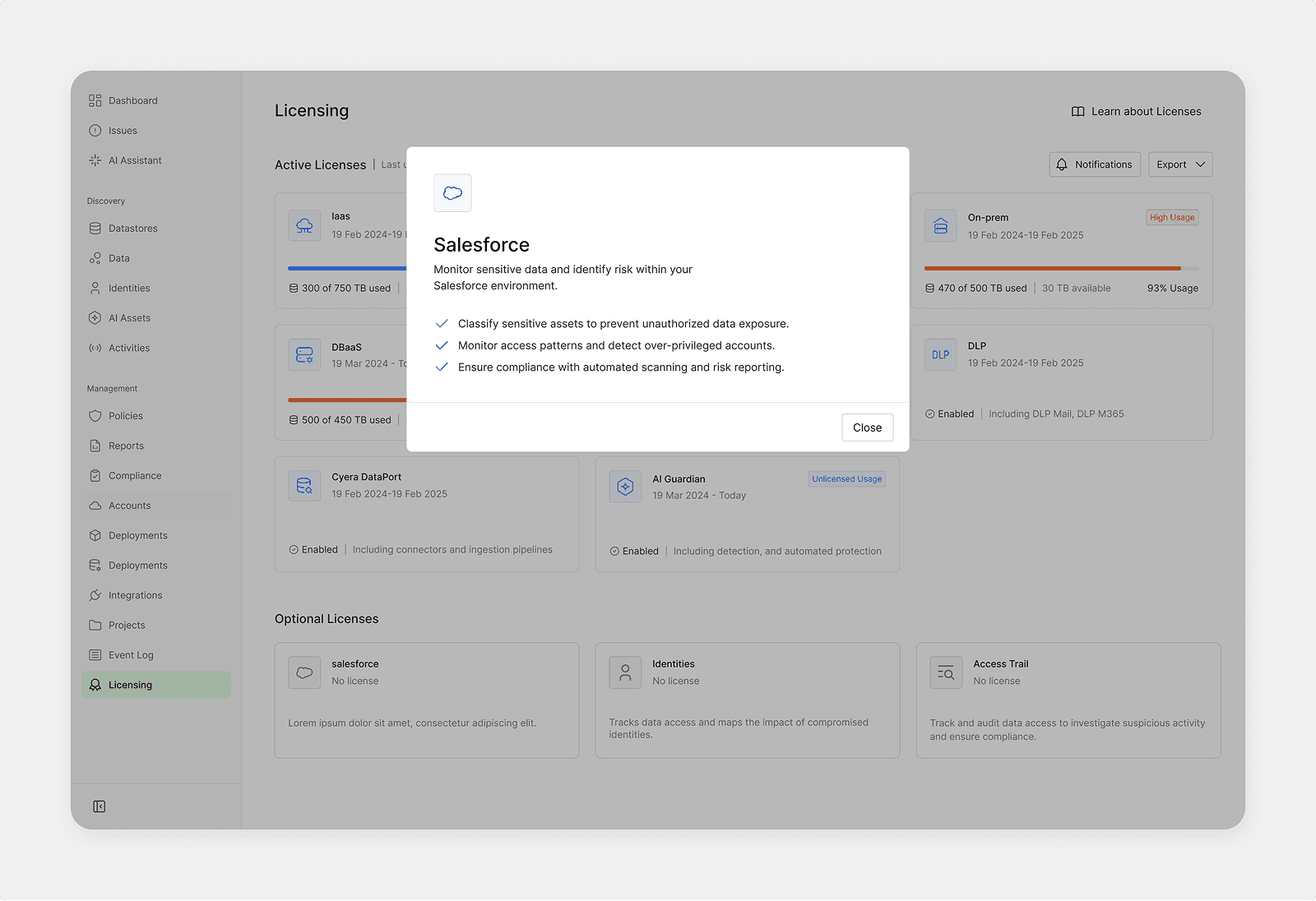This screenshot has height=901, width=1316.
Task: Navigate to the Event Log
Action: [131, 654]
